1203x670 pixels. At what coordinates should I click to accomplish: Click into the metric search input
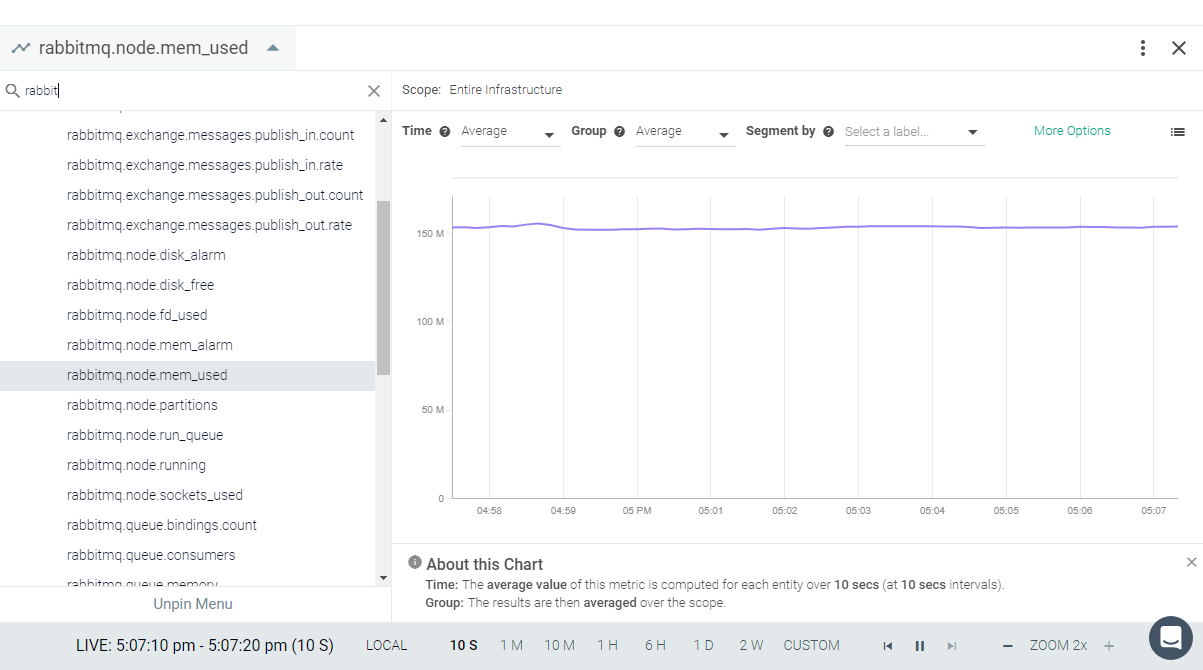coord(194,91)
